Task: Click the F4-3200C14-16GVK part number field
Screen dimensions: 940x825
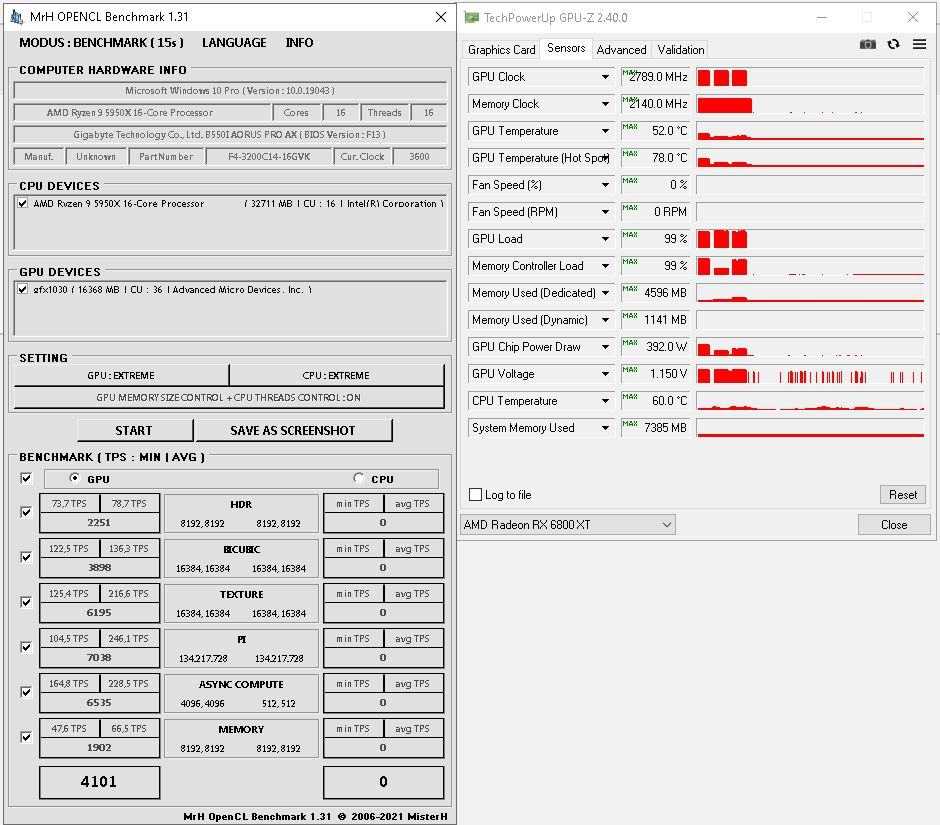Action: pos(269,156)
